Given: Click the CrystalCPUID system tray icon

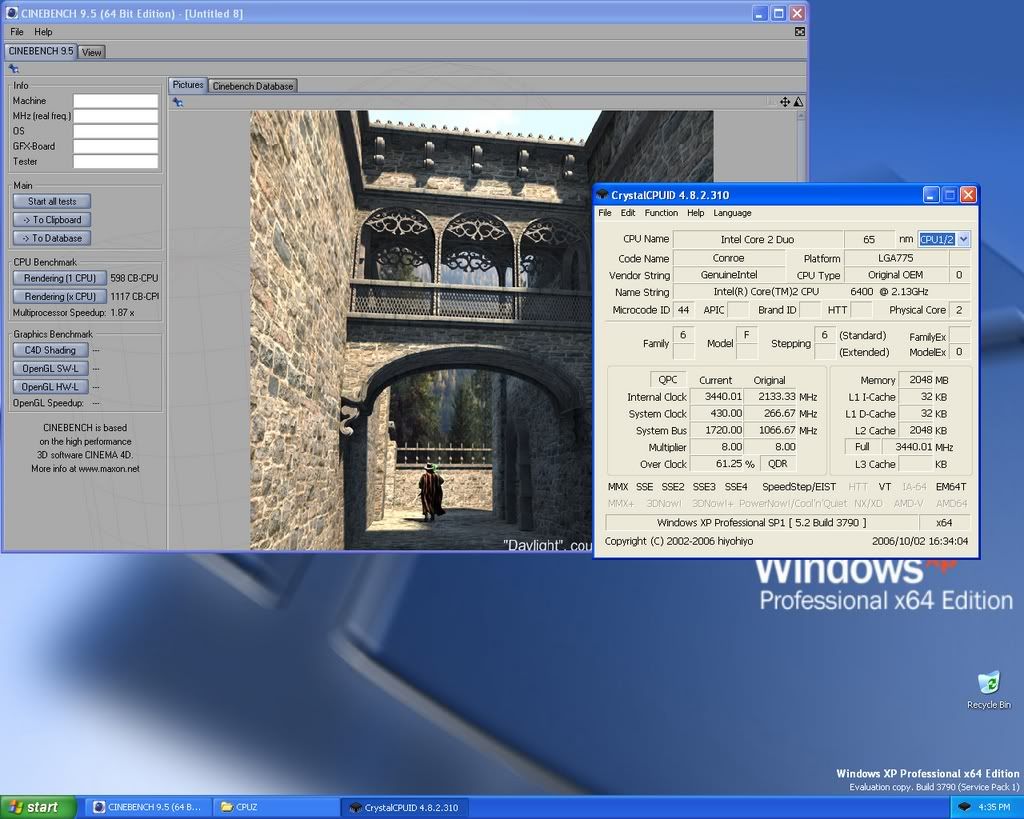Looking at the screenshot, I should [x=965, y=807].
